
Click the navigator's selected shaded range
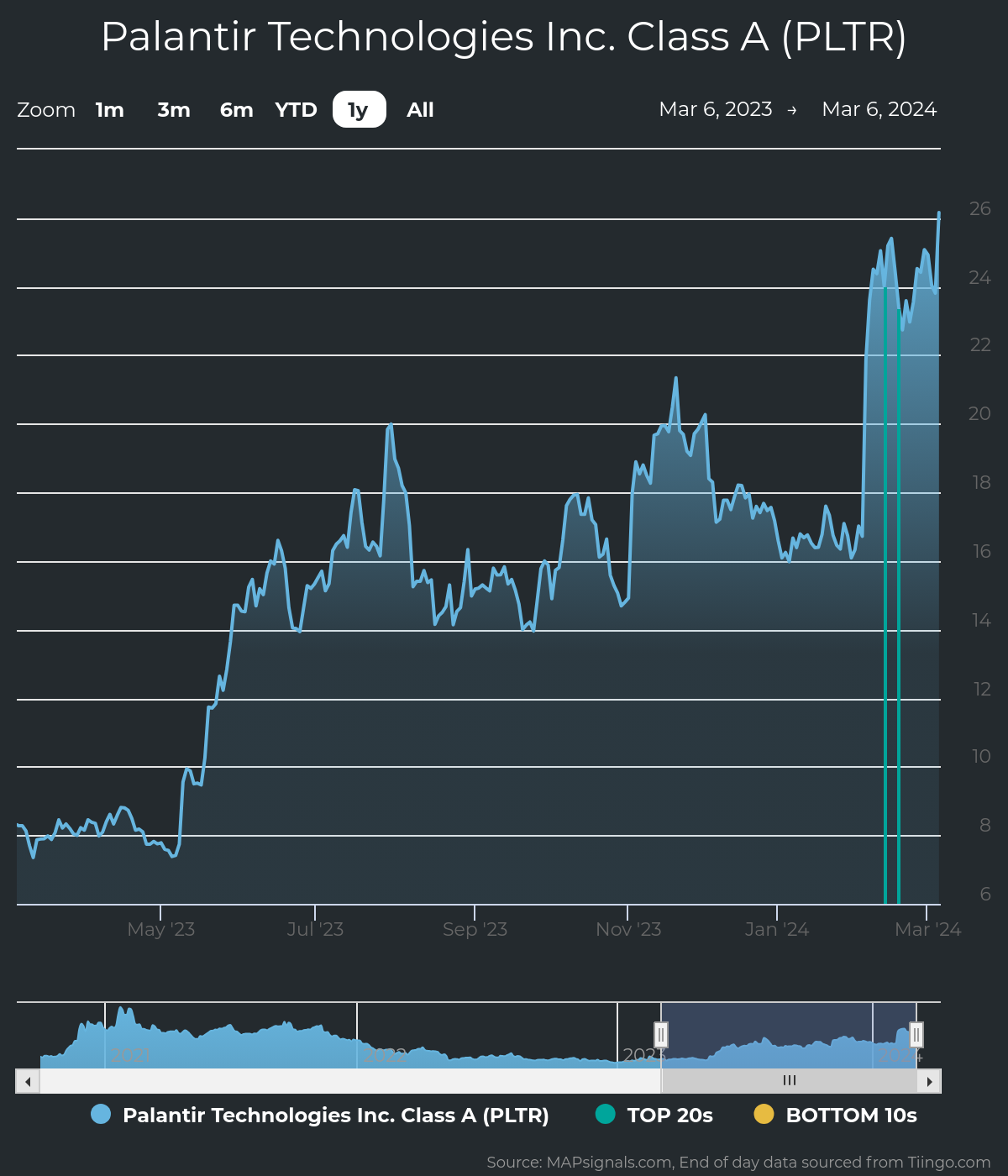789,1035
